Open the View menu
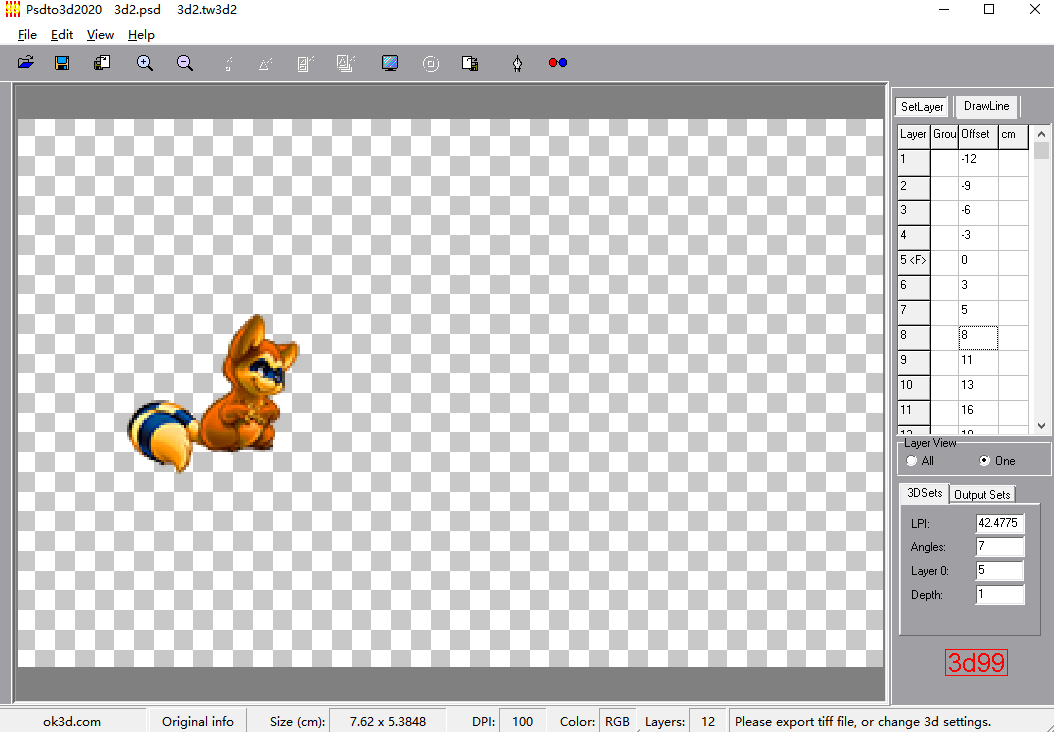This screenshot has height=732, width=1054. tap(100, 35)
